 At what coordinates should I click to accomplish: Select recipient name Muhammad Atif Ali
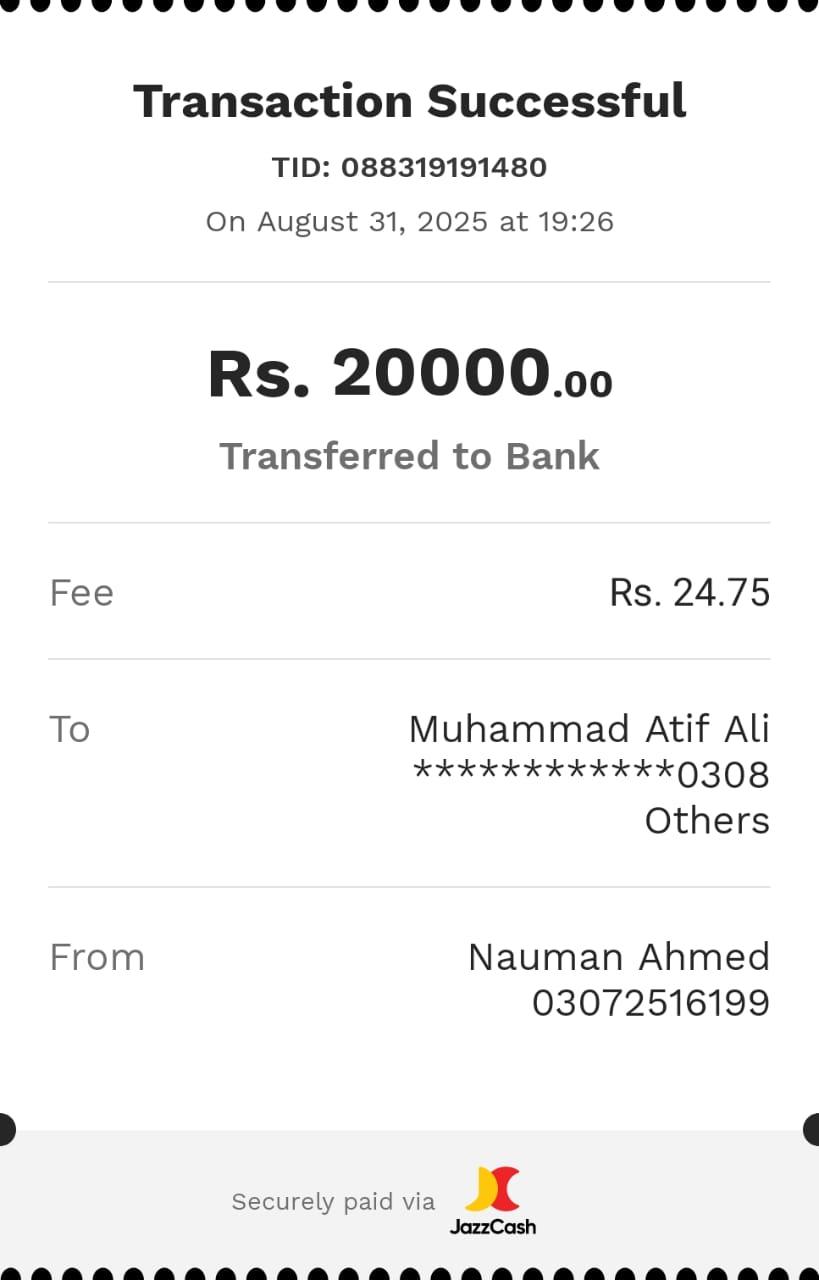coord(589,729)
